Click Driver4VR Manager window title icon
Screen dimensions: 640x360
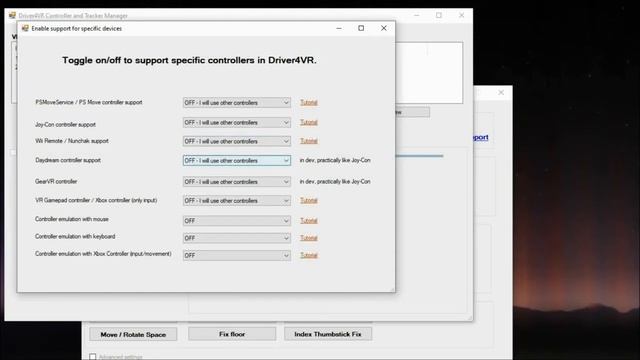12,16
